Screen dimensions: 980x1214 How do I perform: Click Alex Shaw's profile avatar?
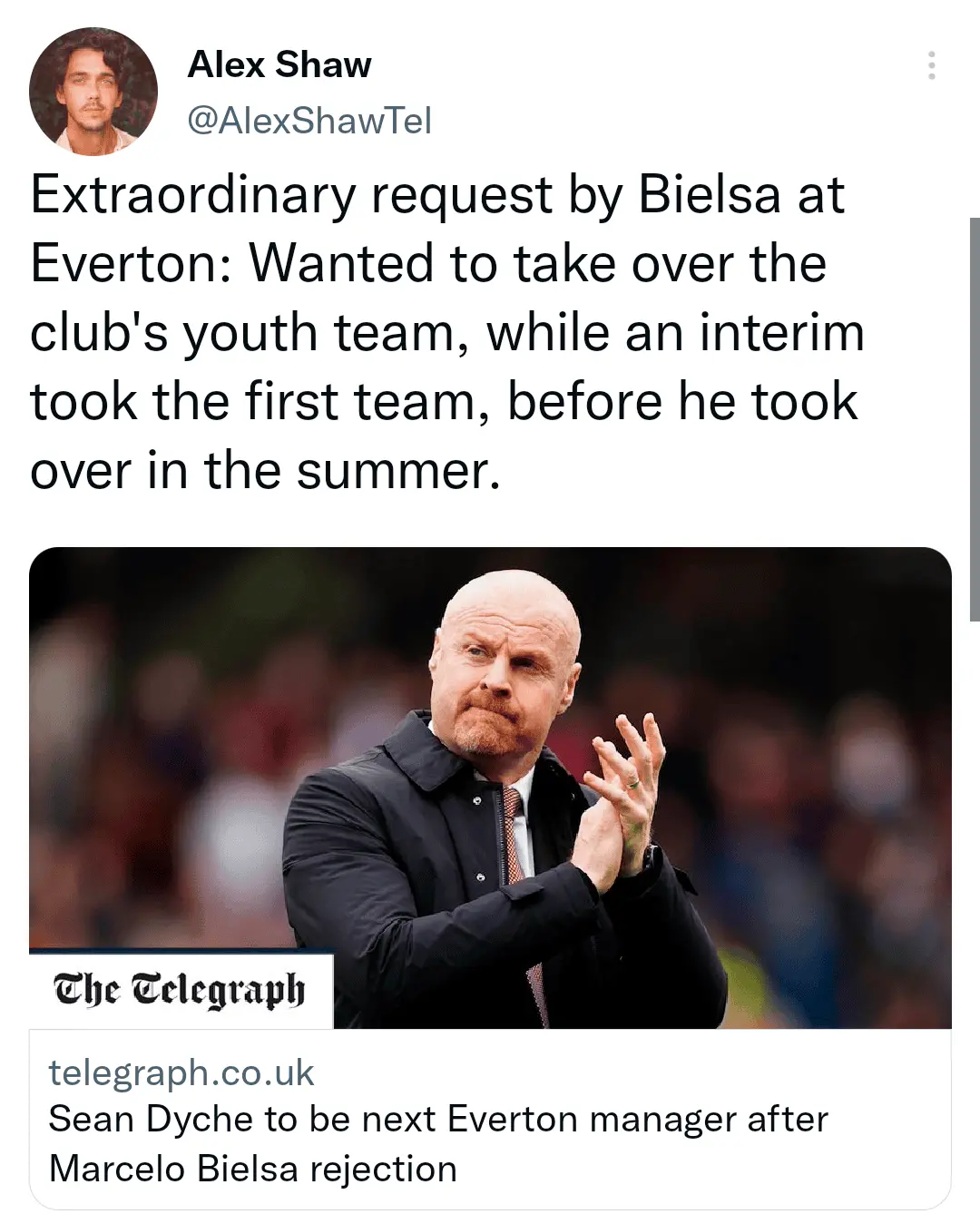click(93, 92)
